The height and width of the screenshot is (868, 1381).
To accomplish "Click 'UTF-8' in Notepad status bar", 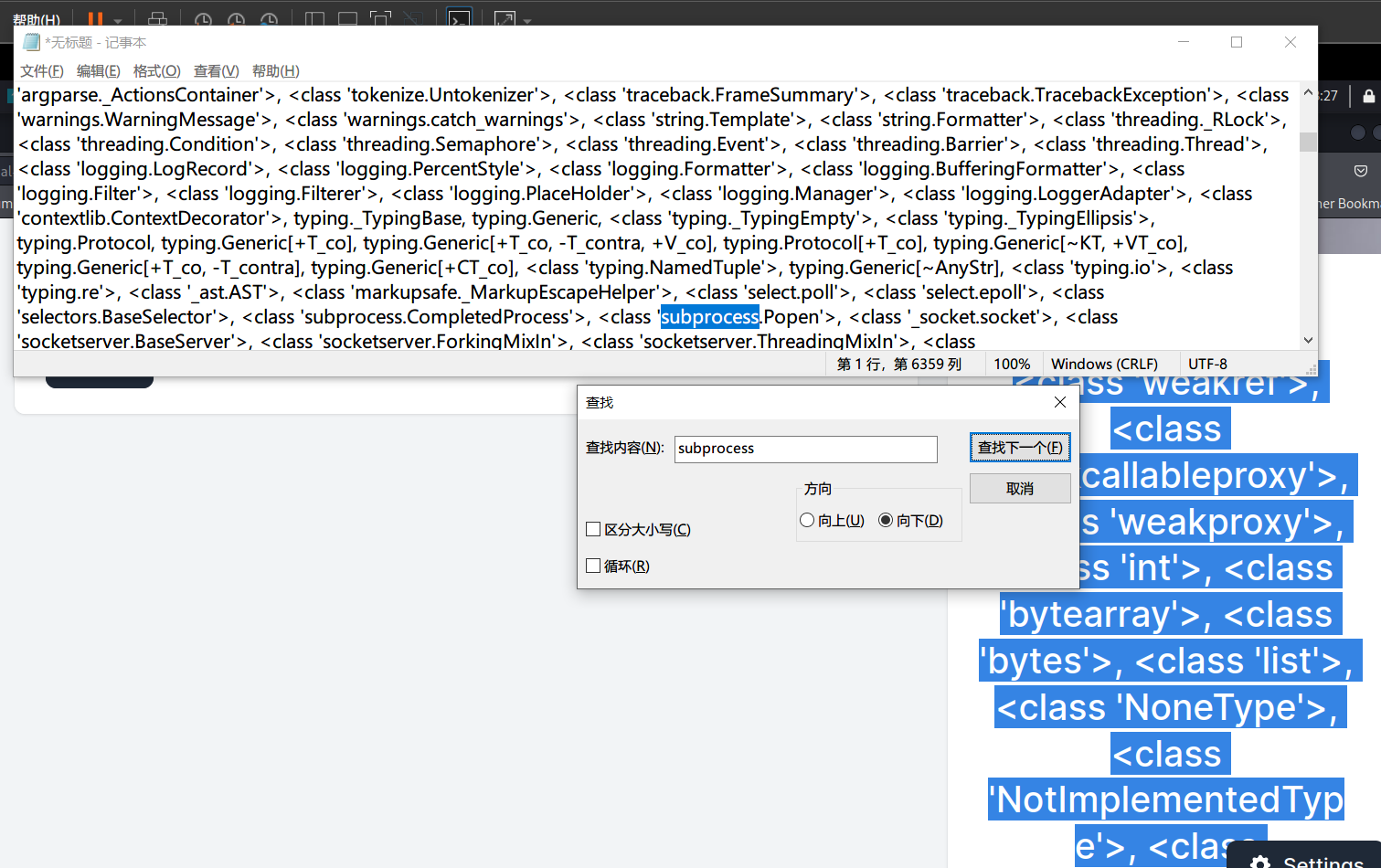I will coord(1207,364).
